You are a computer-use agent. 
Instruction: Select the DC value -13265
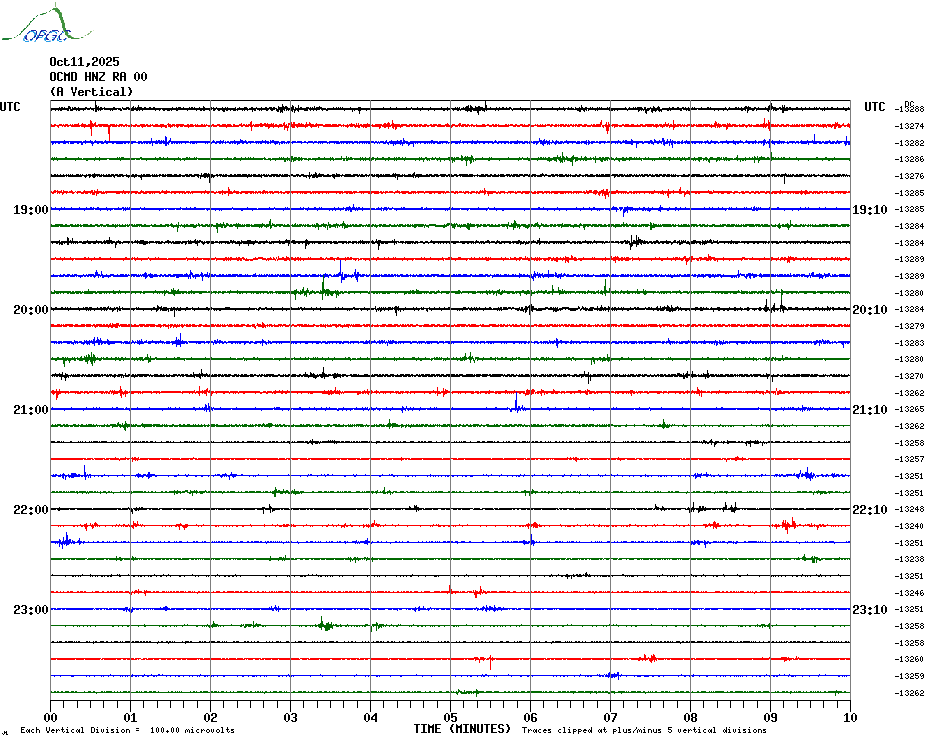910,409
